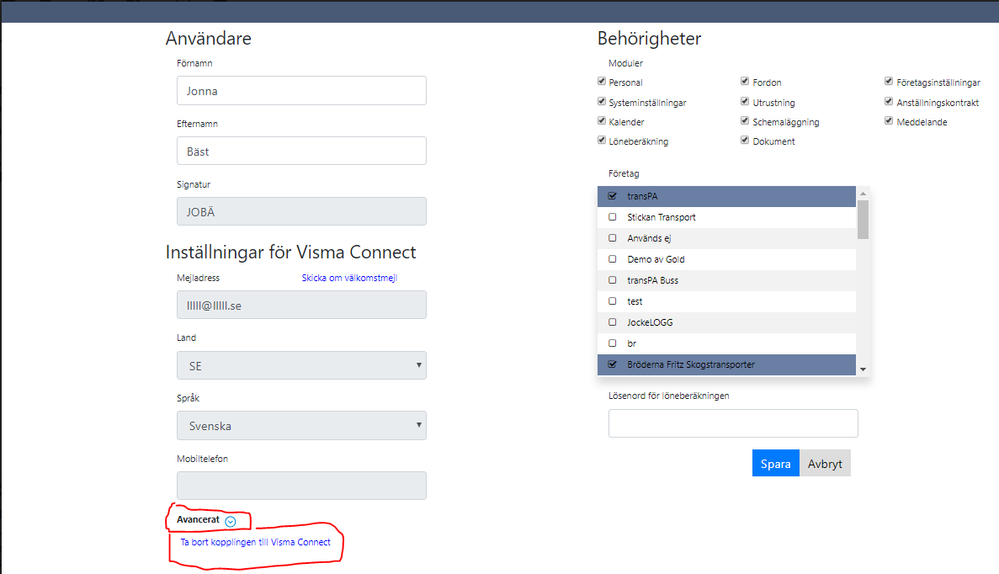This screenshot has width=999, height=574.
Task: Check the Stickan Transport company
Action: coord(612,217)
